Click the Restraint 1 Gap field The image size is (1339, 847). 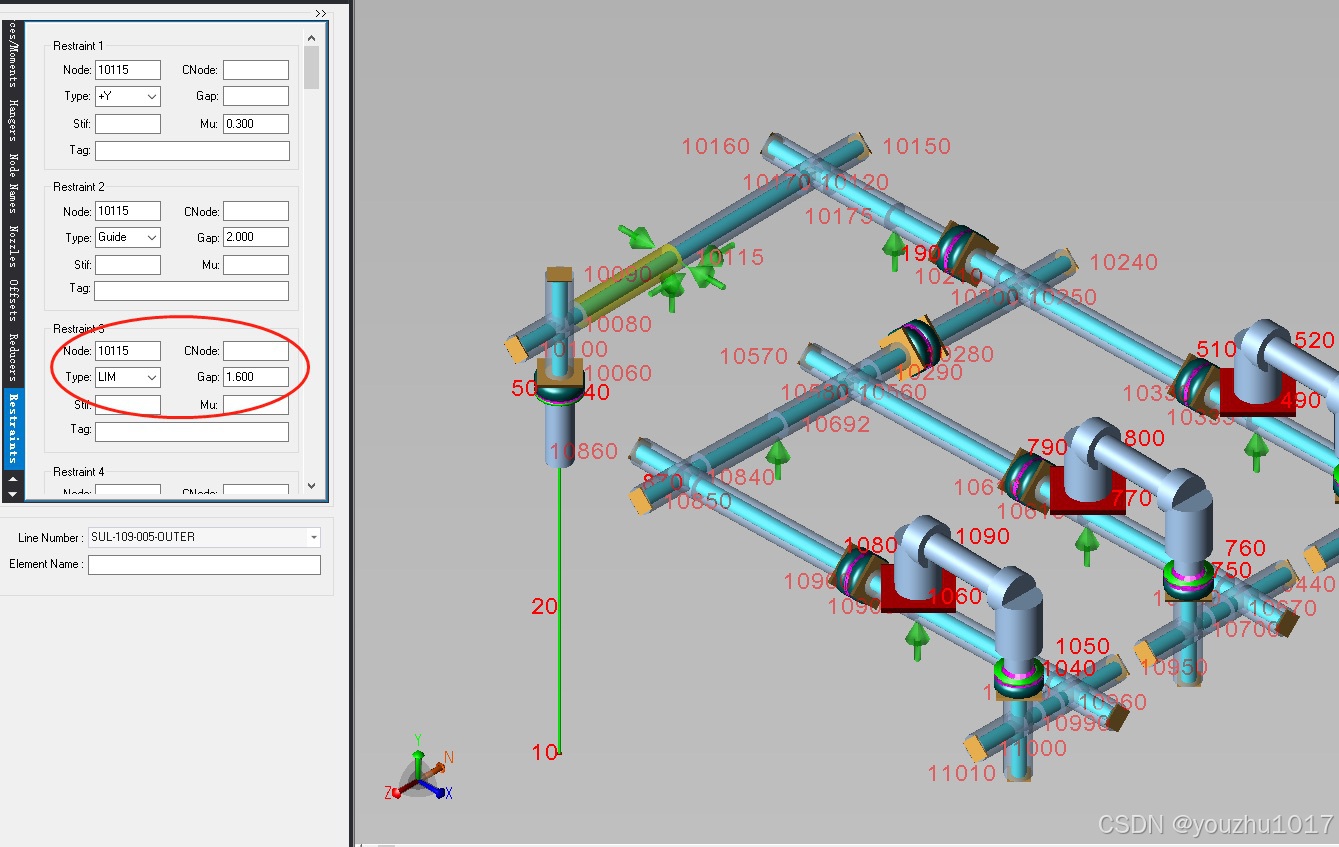tap(255, 97)
